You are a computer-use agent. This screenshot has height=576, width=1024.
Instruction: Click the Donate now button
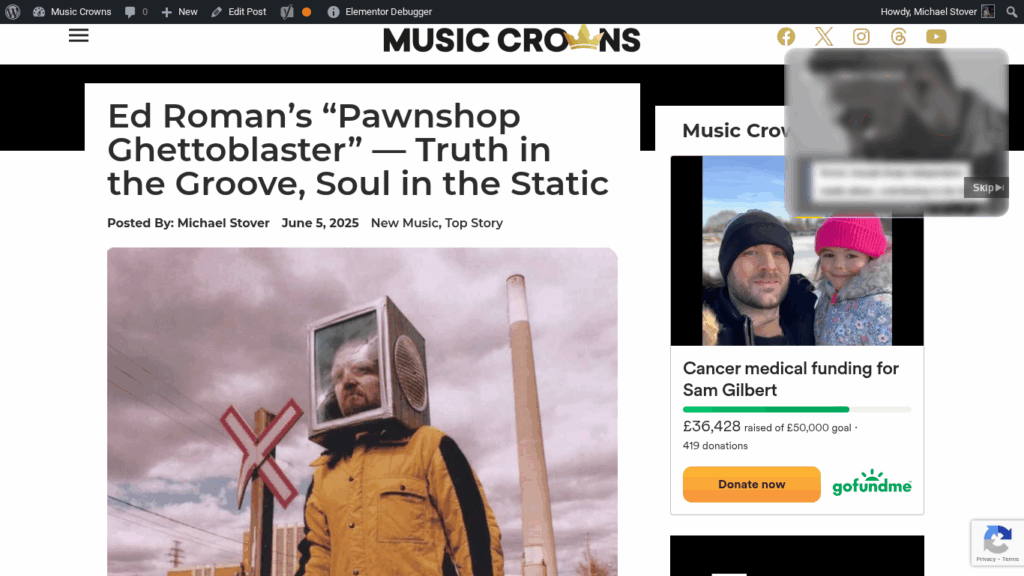[x=751, y=484]
